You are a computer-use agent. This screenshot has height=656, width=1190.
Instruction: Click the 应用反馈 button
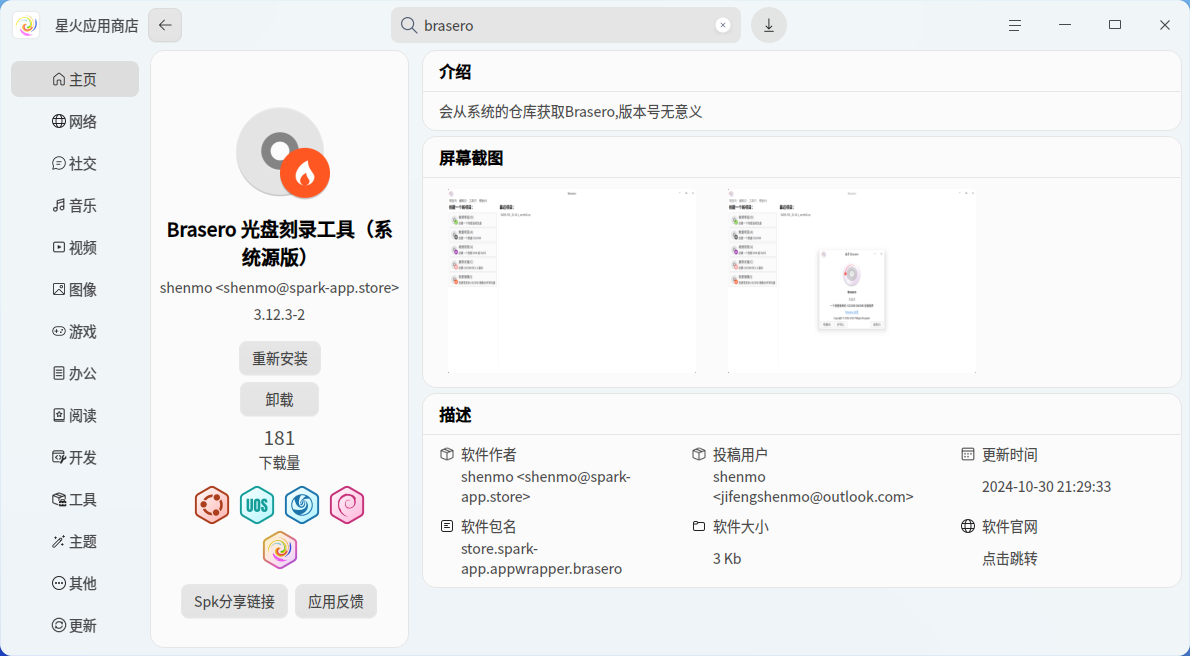335,601
